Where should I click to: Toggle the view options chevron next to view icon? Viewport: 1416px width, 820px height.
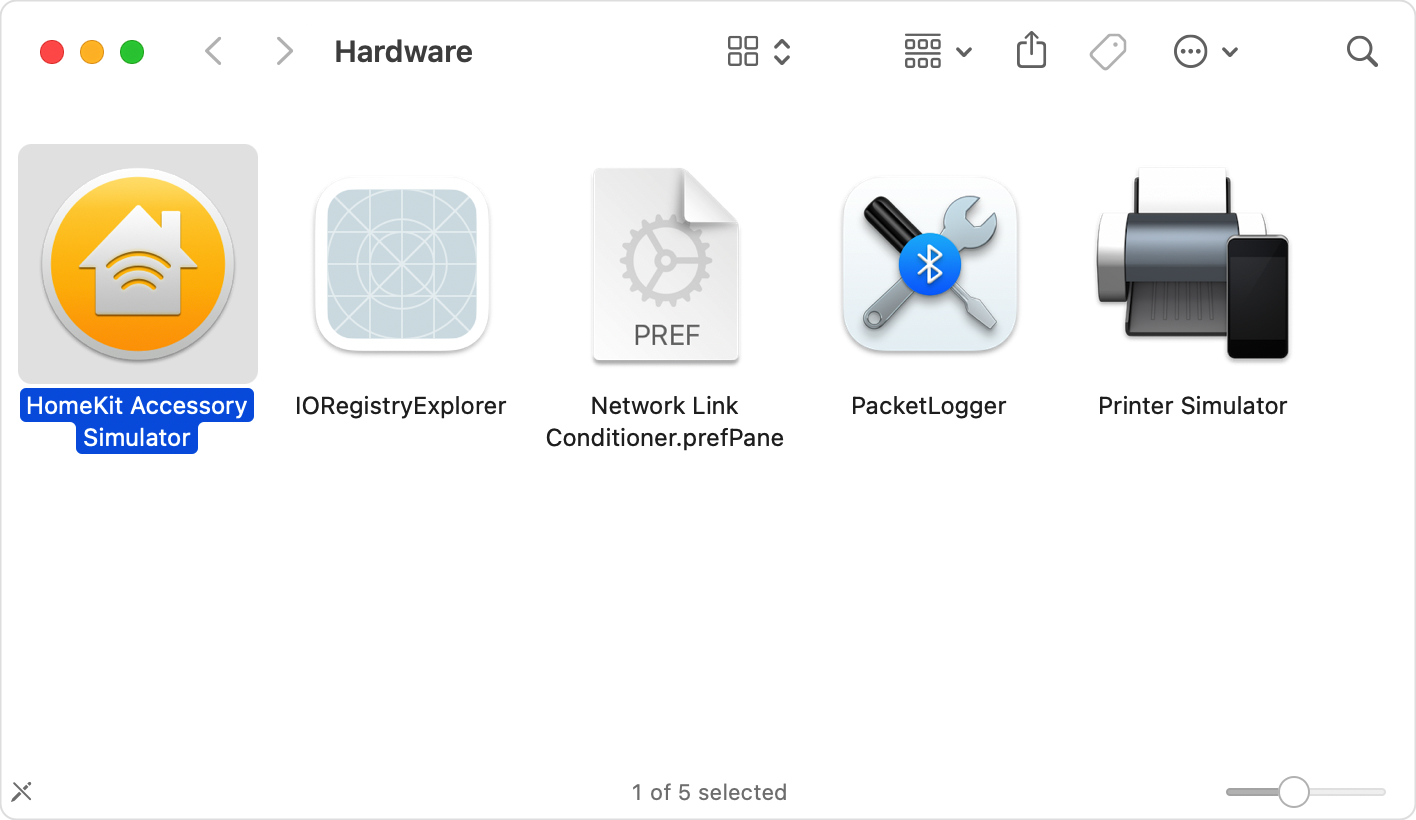(x=781, y=51)
